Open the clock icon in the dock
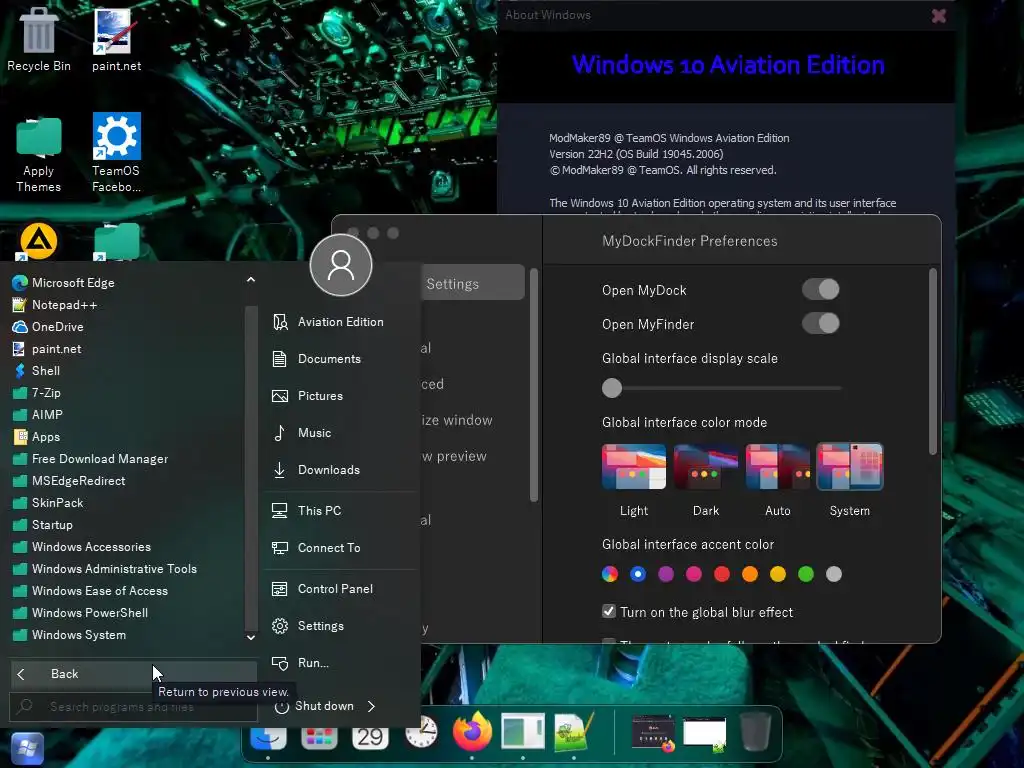 coord(421,733)
